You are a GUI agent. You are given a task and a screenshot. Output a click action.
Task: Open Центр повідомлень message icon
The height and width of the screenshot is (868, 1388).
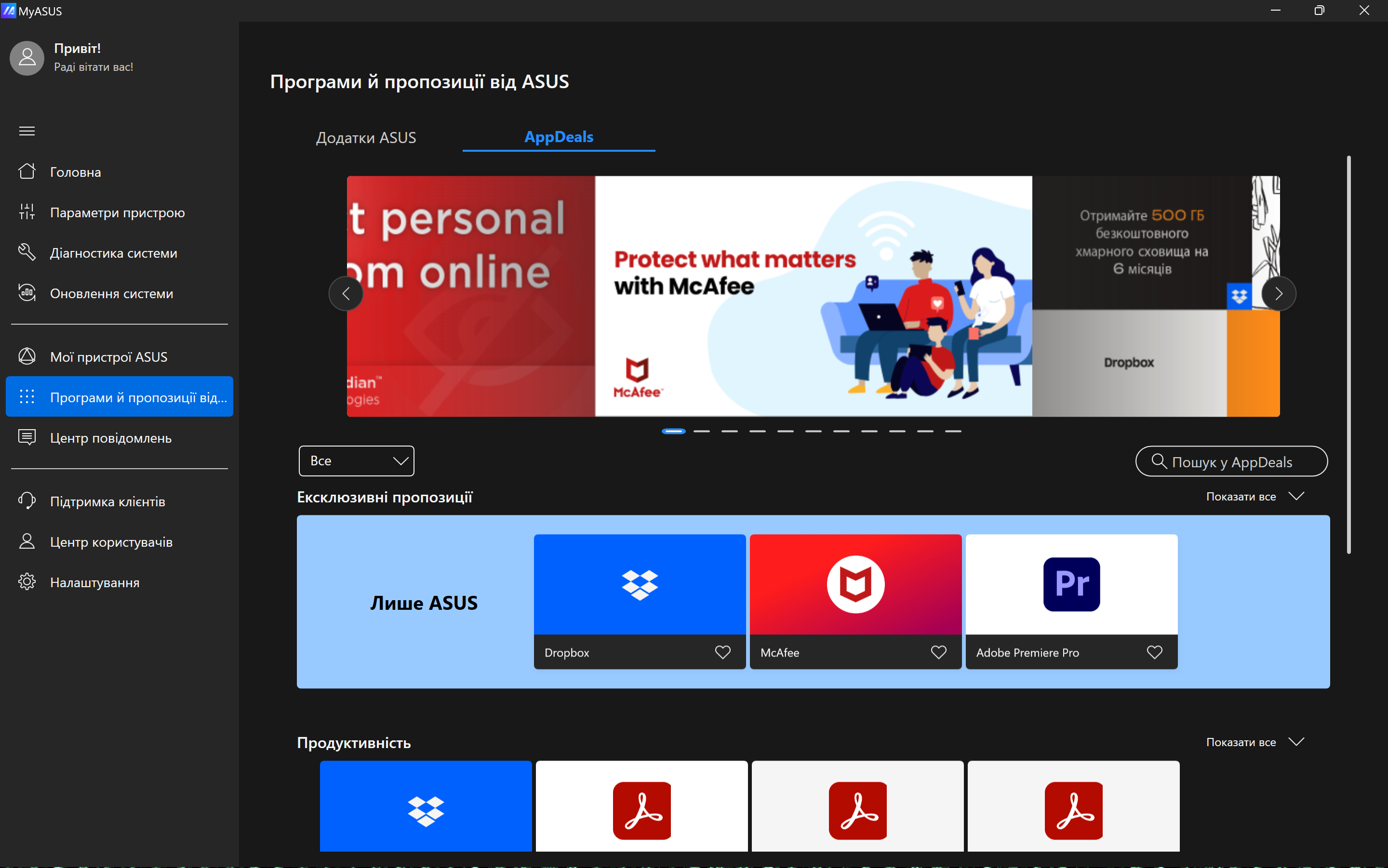point(27,437)
